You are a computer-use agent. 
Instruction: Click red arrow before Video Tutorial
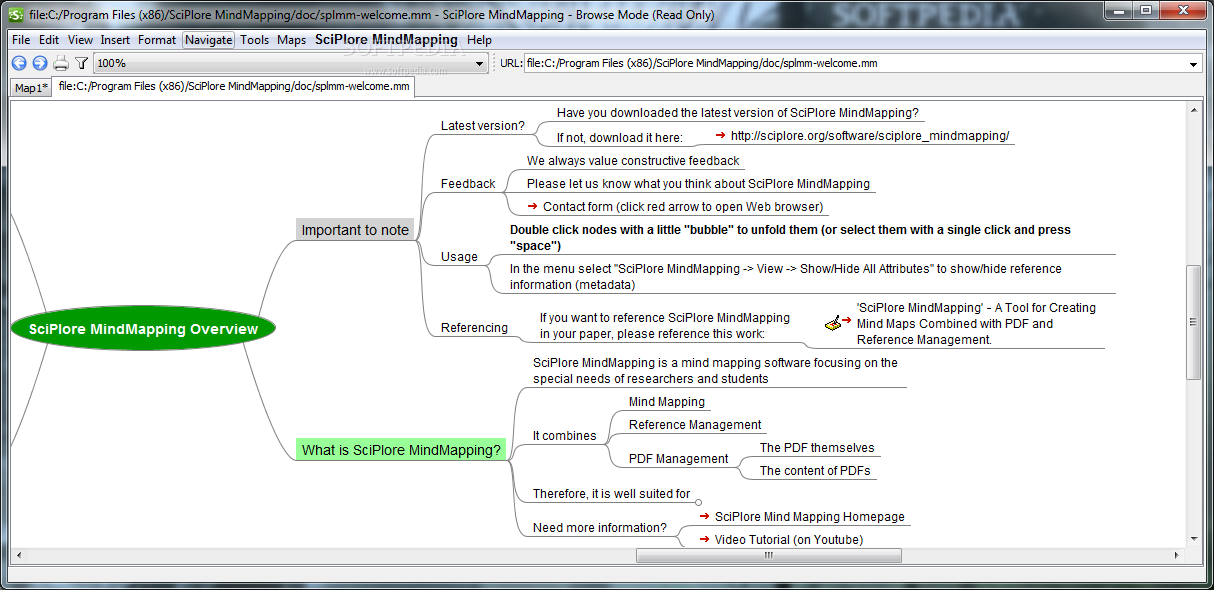704,539
